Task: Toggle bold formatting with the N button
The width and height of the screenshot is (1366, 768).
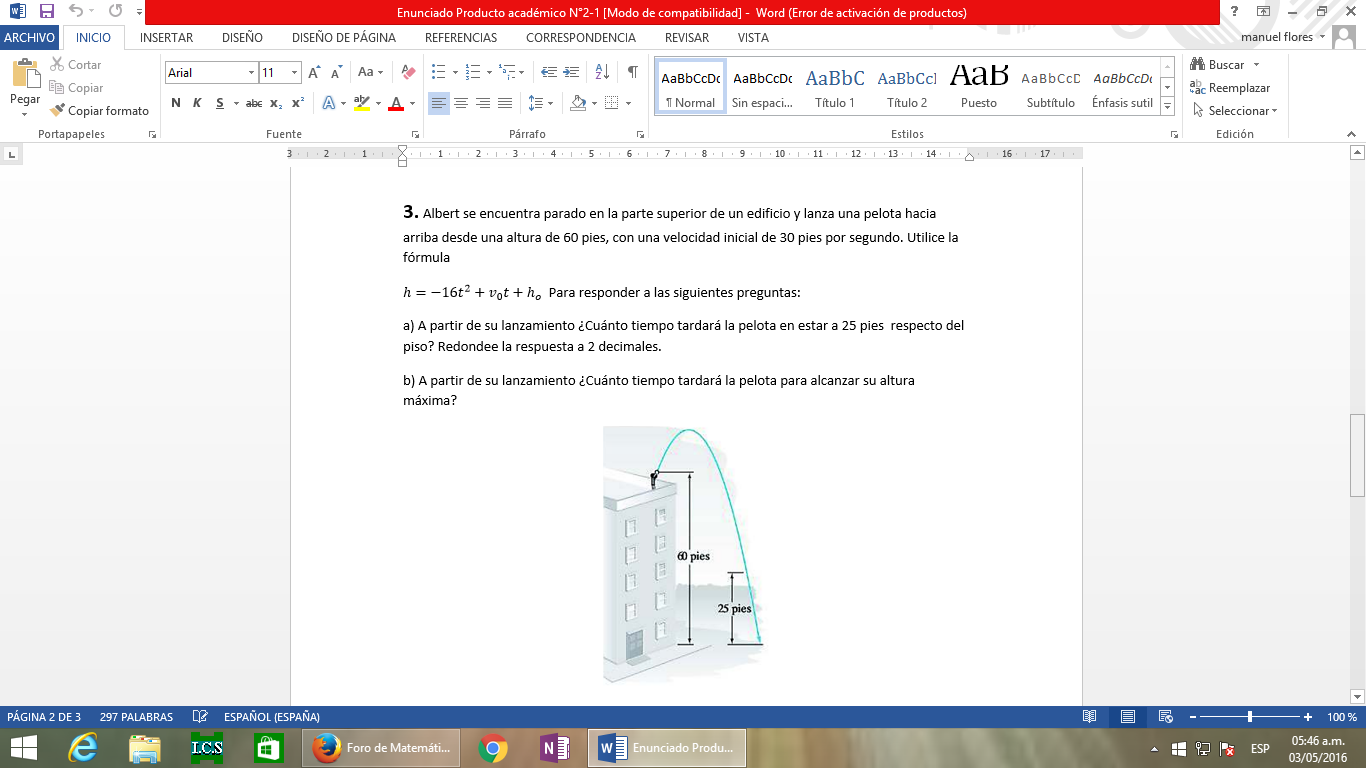Action: [176, 103]
